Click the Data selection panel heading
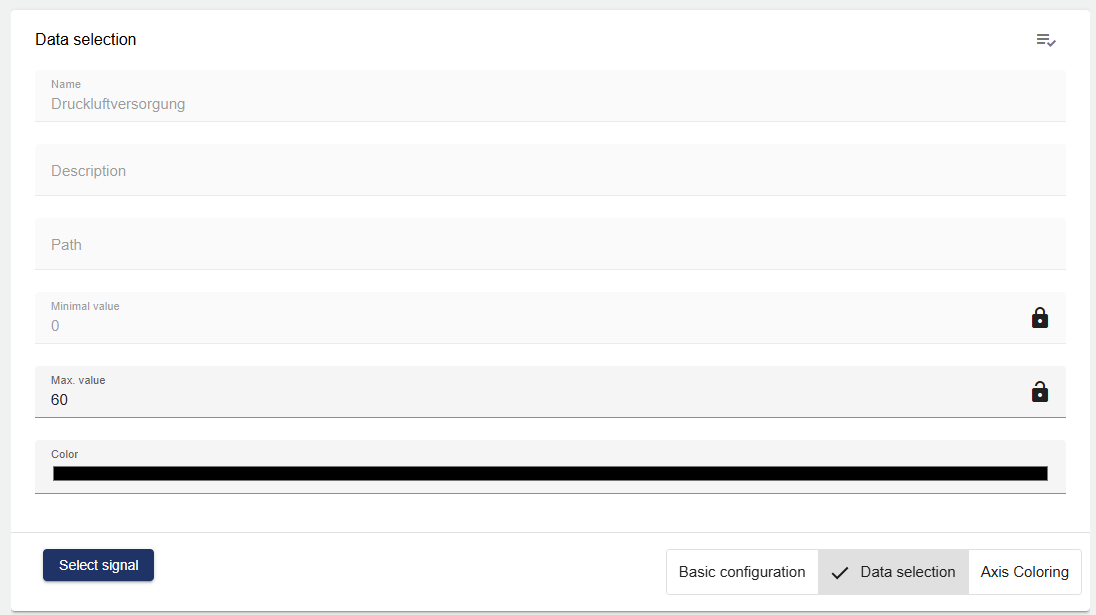The height and width of the screenshot is (615, 1096). [86, 40]
